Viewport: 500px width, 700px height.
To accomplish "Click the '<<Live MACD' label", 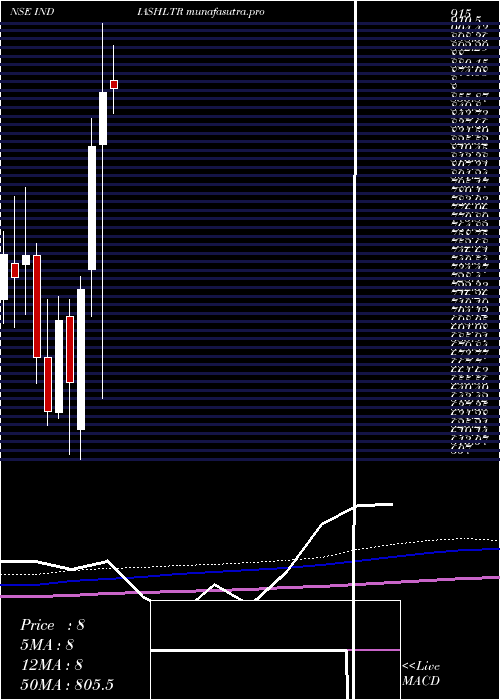I will 421,674.
